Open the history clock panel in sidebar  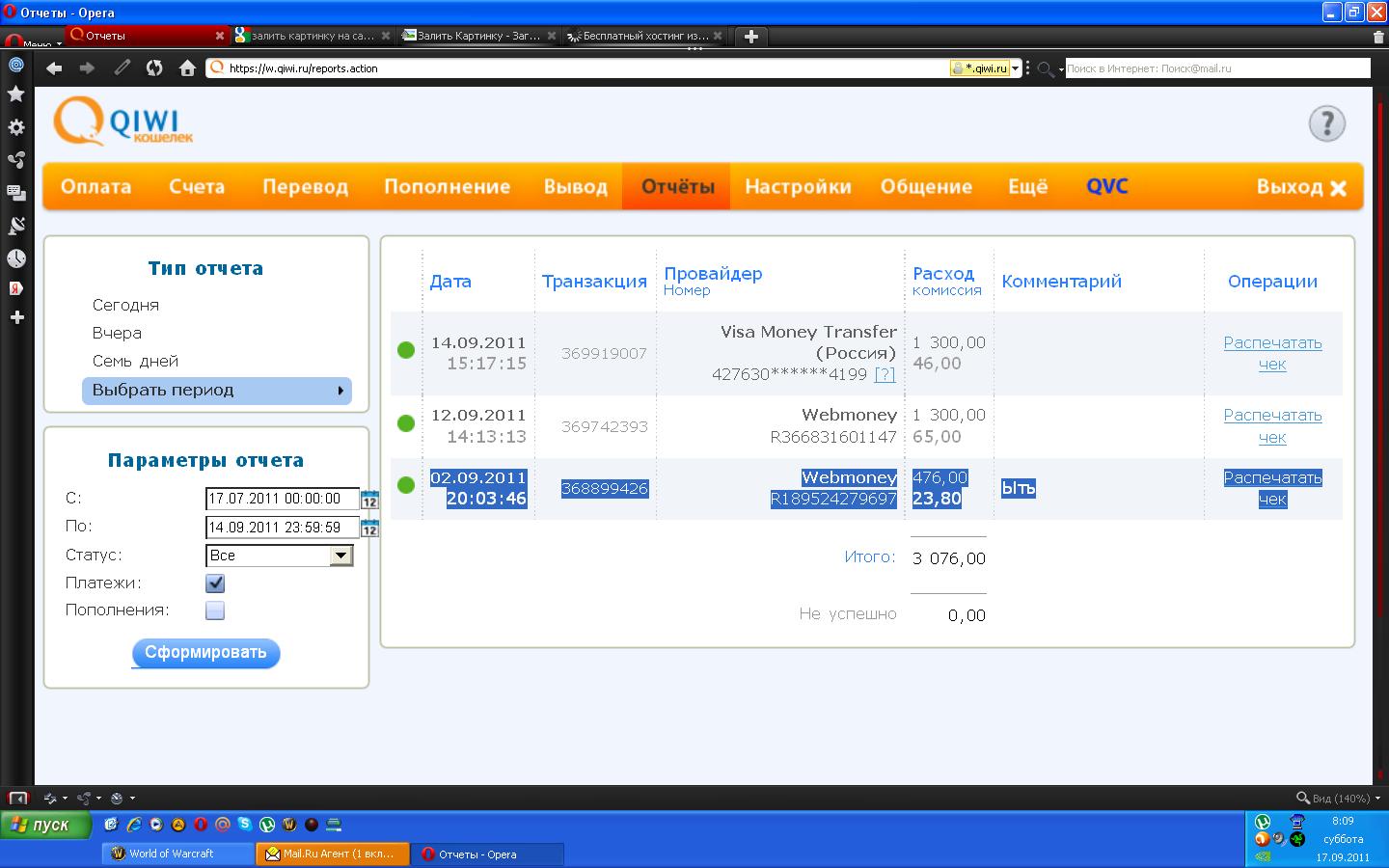click(x=16, y=258)
